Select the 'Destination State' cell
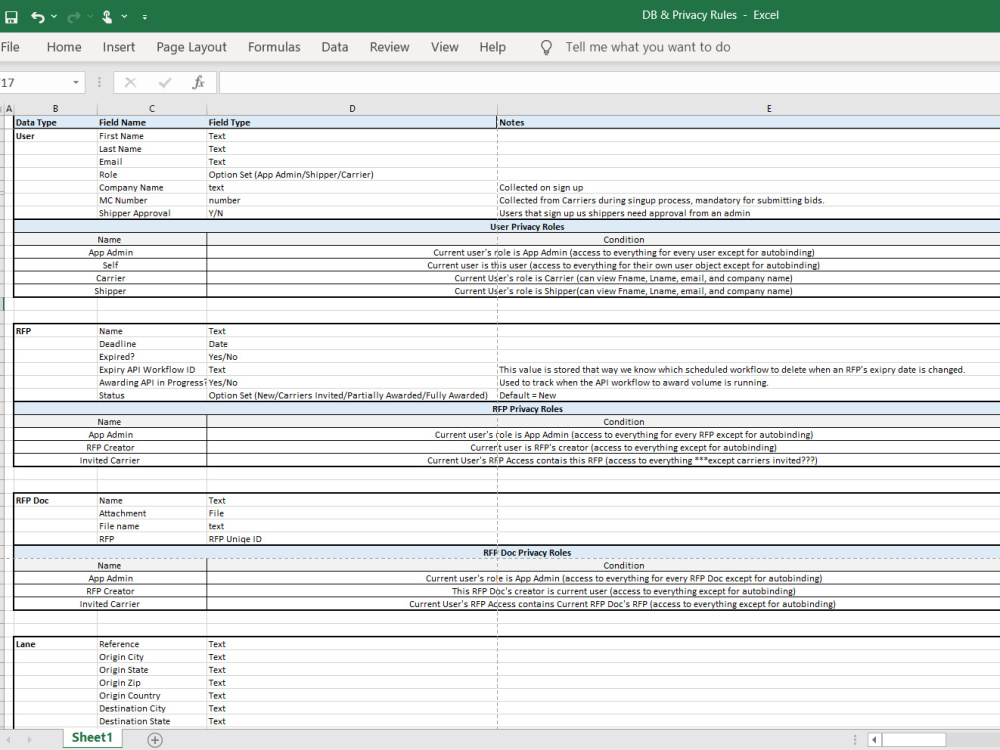The width and height of the screenshot is (1000, 750). point(152,721)
